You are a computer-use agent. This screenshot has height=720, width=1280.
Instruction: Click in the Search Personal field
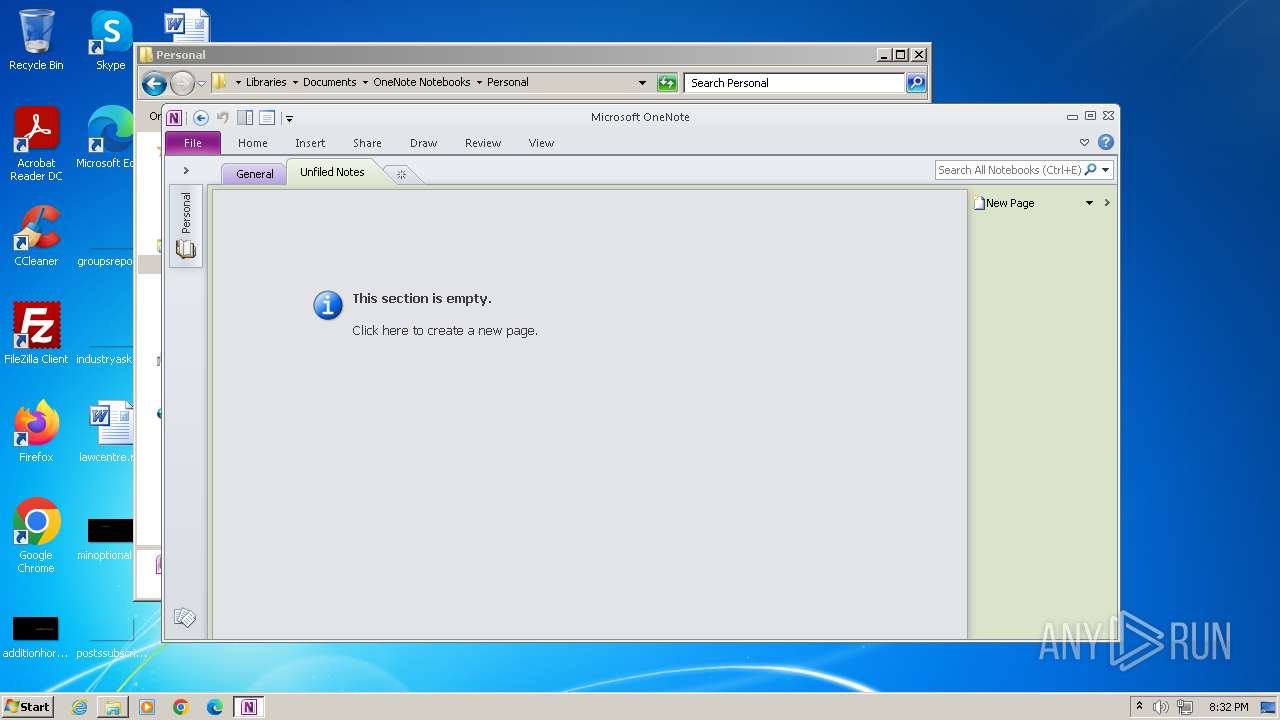[795, 83]
